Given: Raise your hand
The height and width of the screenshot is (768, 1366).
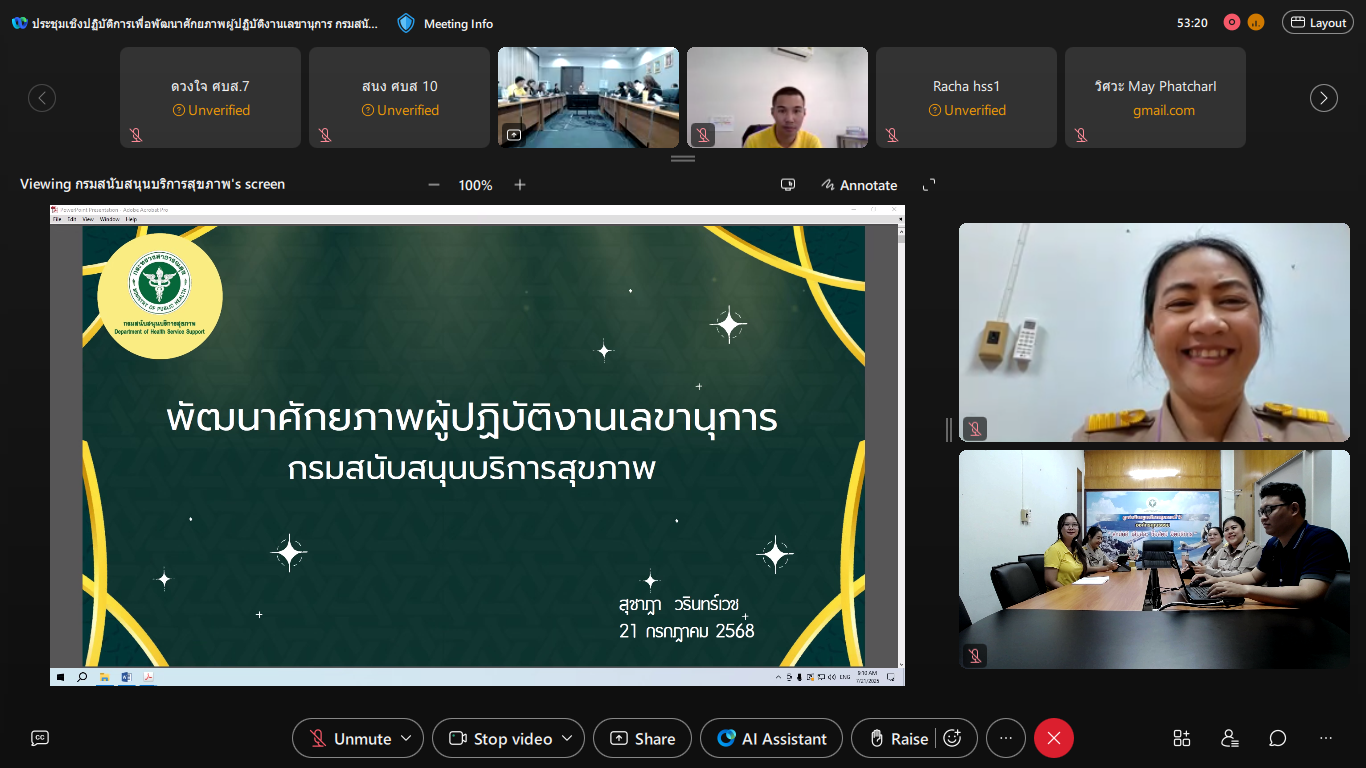Looking at the screenshot, I should click(897, 738).
